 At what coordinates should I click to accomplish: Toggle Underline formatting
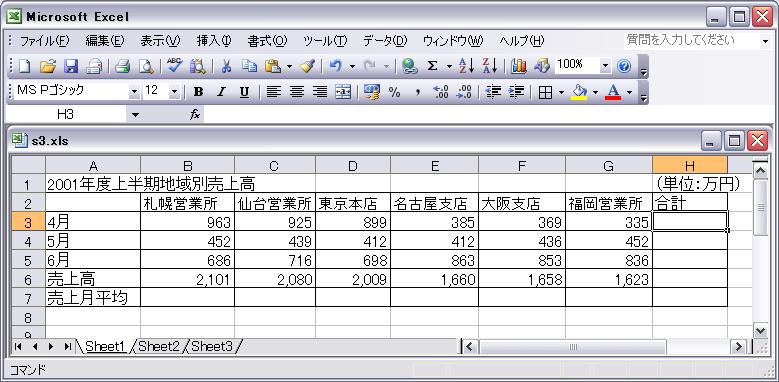(x=244, y=92)
